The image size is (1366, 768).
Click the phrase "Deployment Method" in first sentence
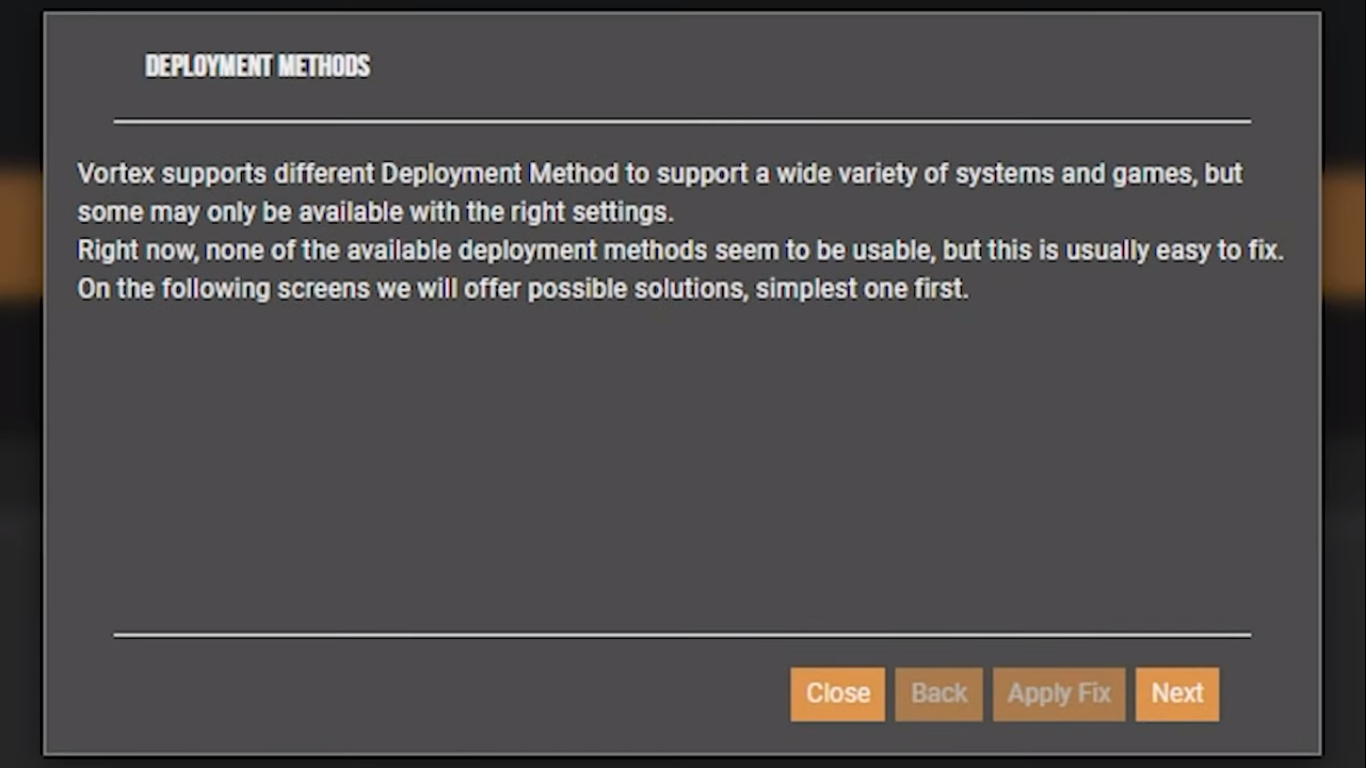[x=499, y=174]
